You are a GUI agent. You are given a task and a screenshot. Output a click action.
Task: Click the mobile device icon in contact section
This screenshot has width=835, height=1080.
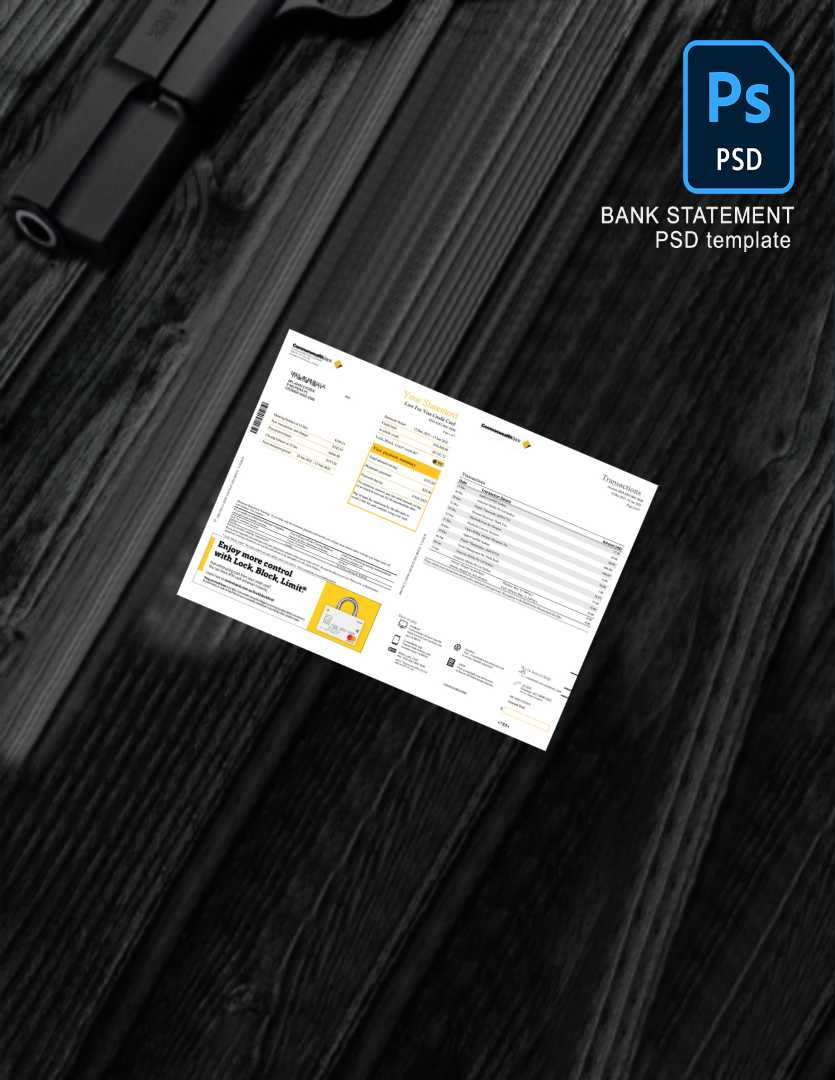coord(396,641)
